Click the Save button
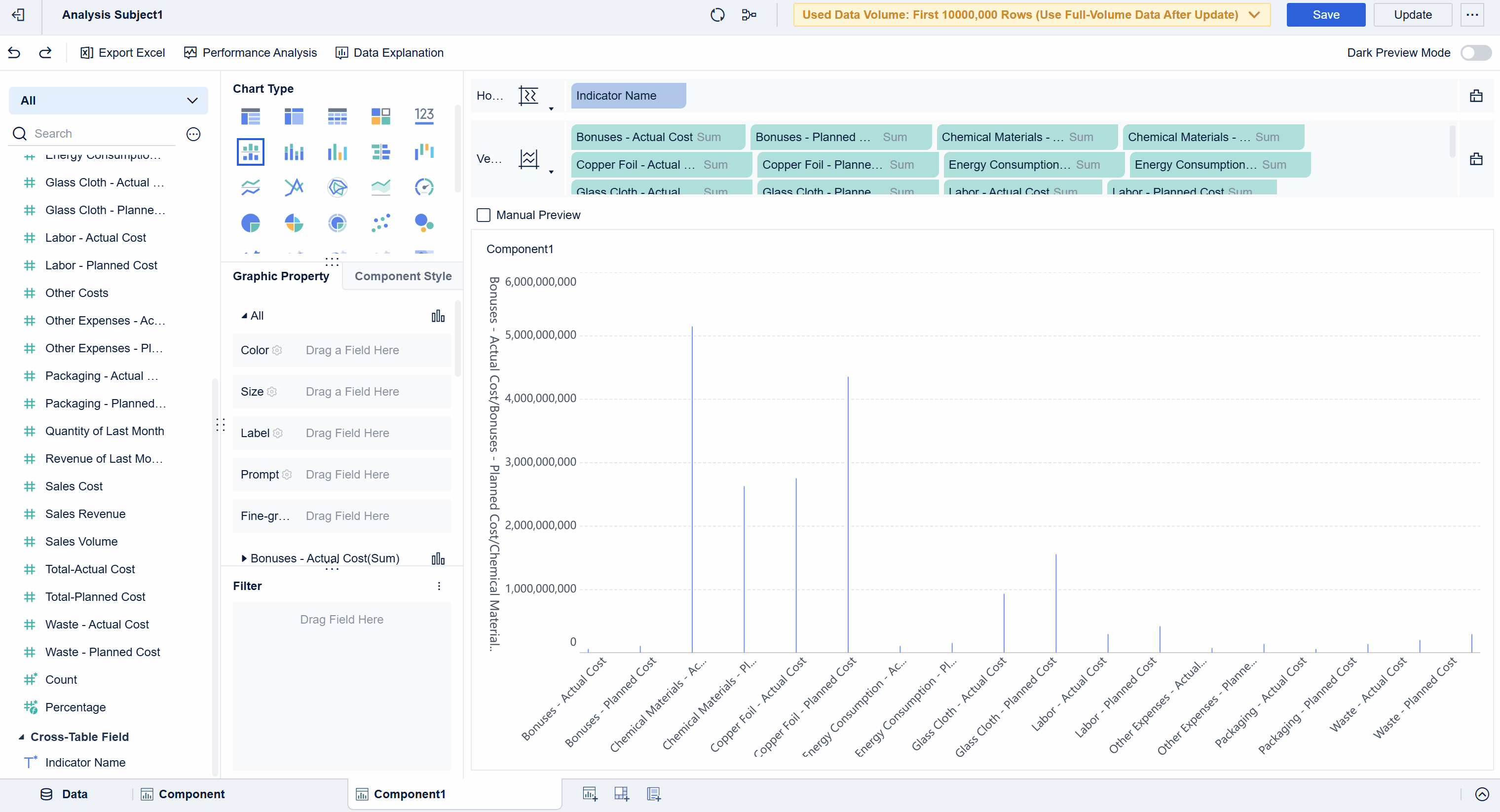Screen dimensions: 1500x812 tap(1325, 14)
